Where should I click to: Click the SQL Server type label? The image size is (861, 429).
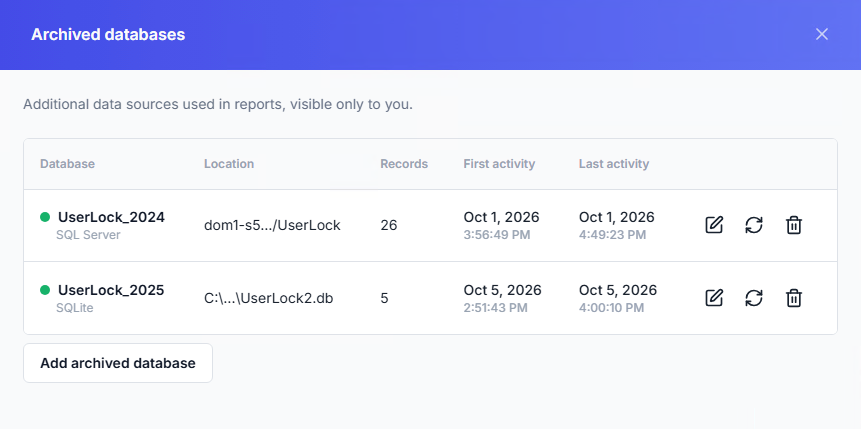[88, 235]
